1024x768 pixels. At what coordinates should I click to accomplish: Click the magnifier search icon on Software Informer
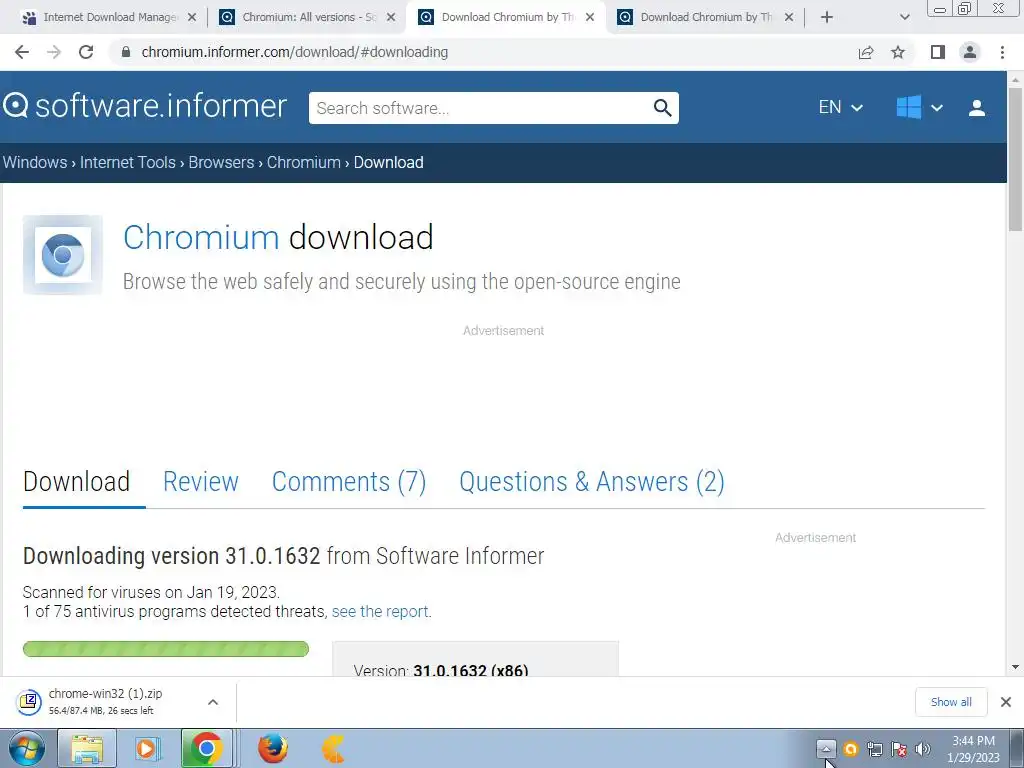pos(662,108)
